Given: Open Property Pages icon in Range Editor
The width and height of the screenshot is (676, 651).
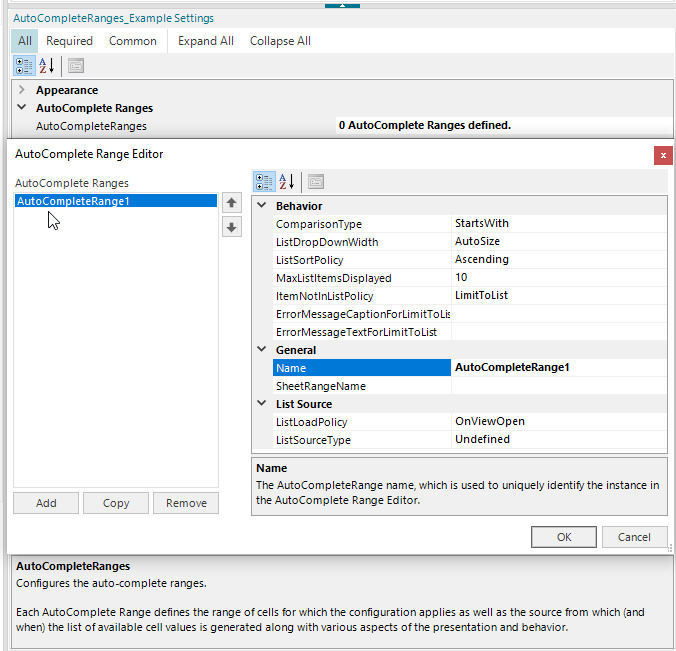Looking at the screenshot, I should tap(316, 182).
